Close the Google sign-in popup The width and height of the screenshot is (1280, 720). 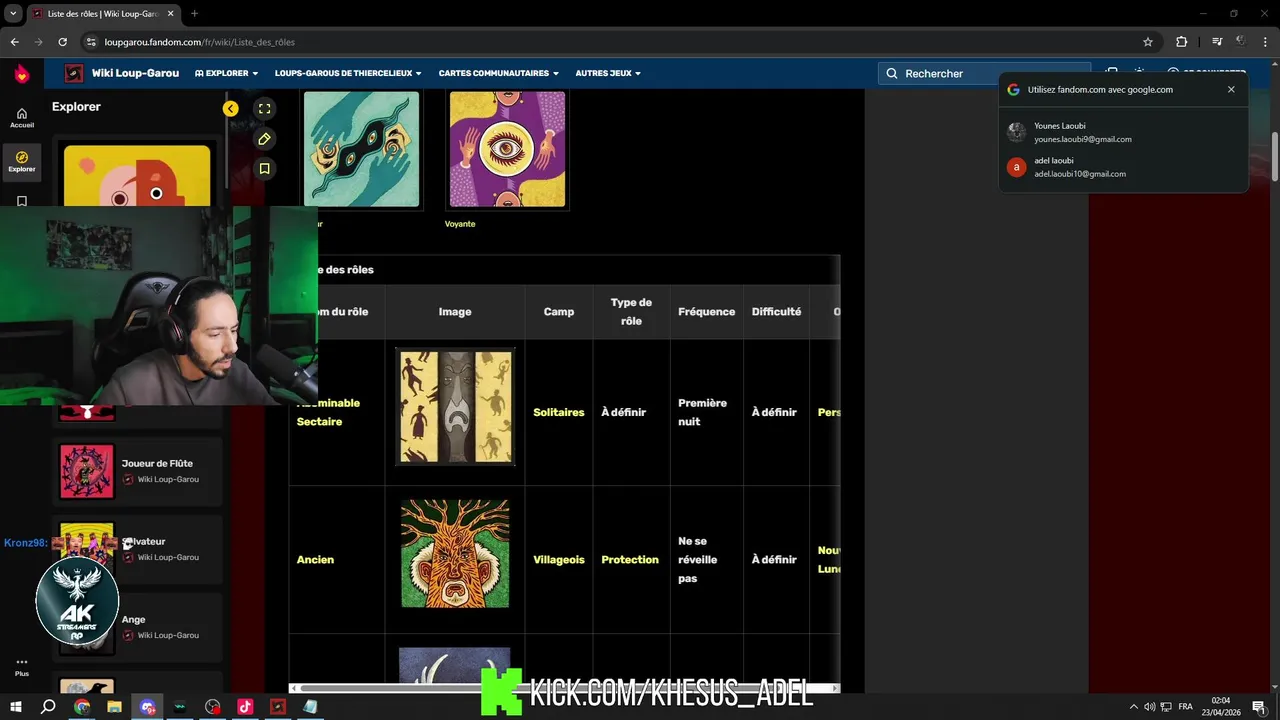coord(1231,89)
